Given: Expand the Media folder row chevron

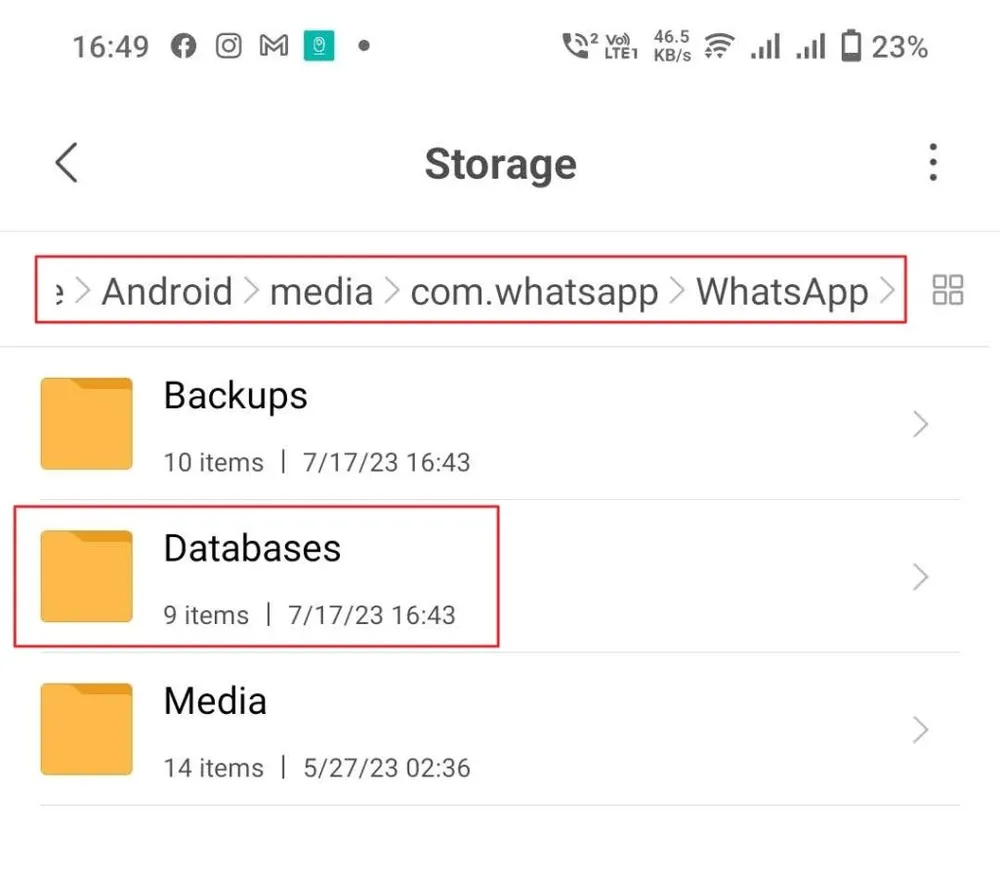Looking at the screenshot, I should click(921, 729).
